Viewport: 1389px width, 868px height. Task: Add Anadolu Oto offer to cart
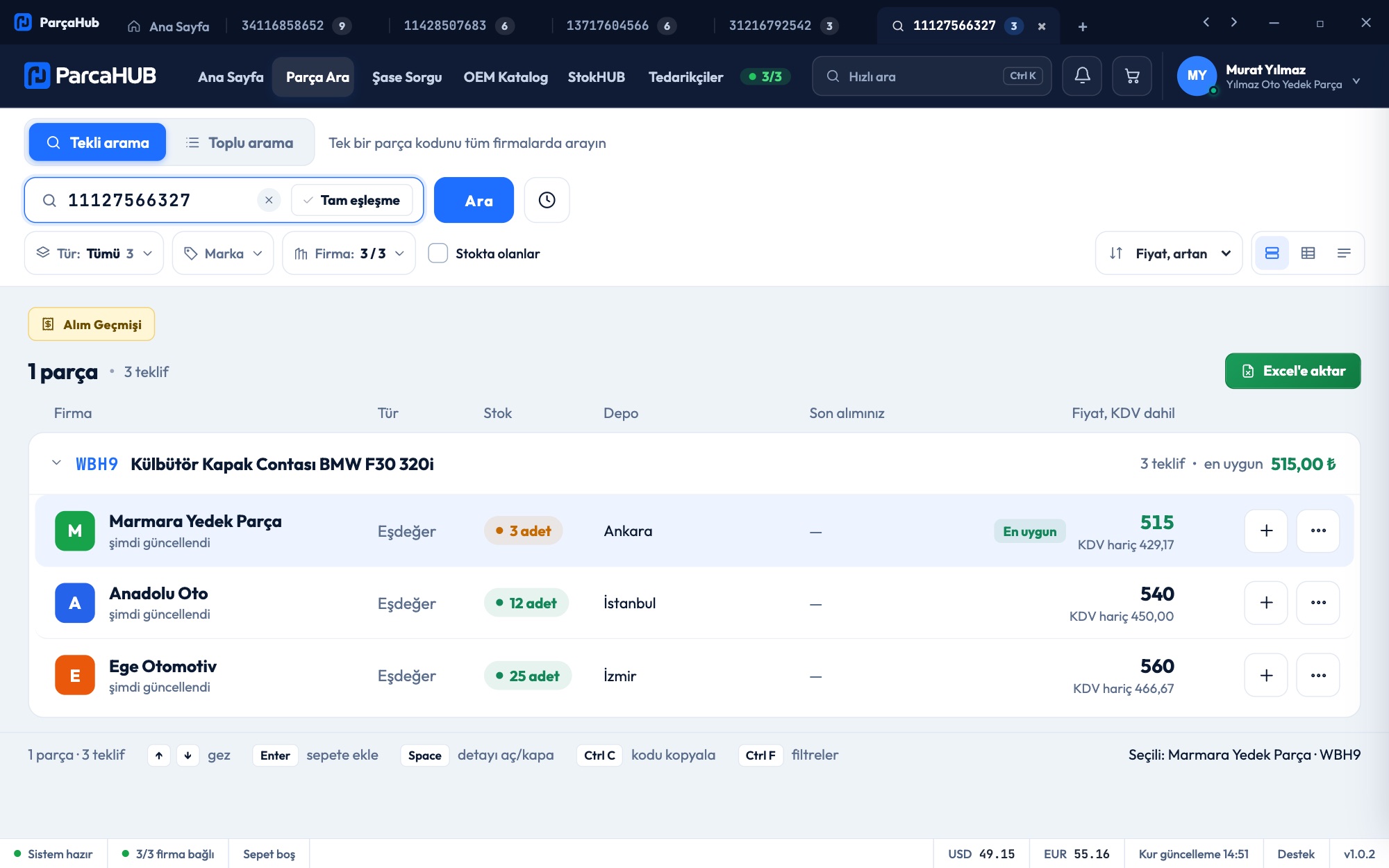tap(1266, 603)
